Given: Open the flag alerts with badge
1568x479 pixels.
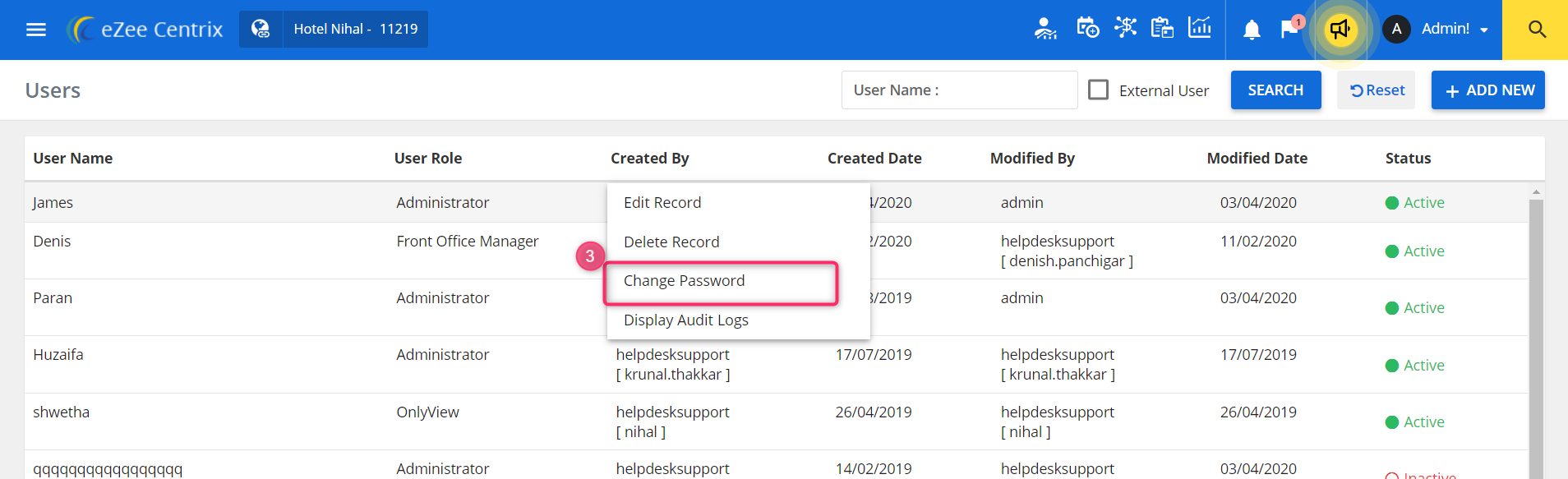Looking at the screenshot, I should 1291,28.
